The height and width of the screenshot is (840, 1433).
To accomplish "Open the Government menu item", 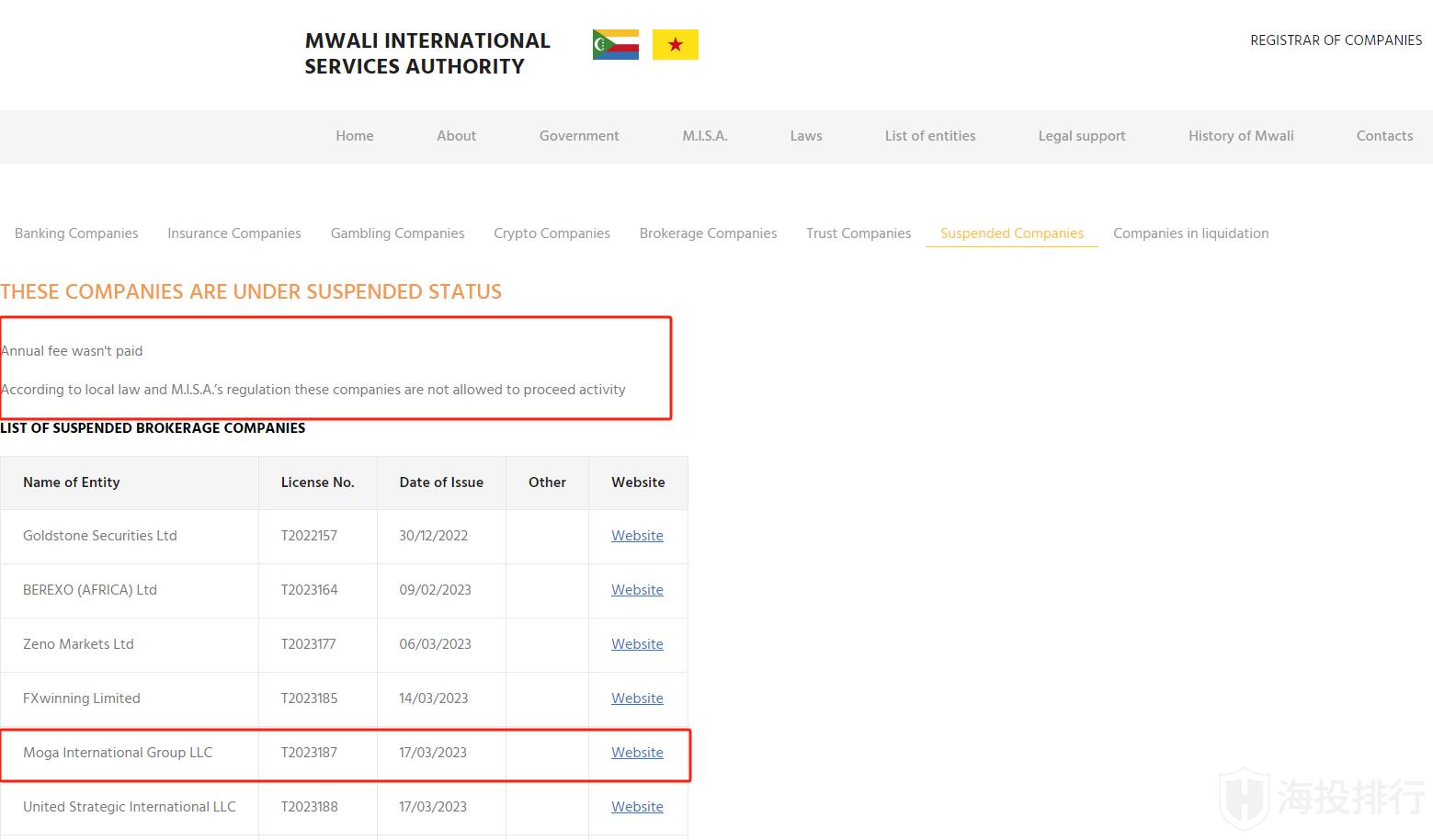I will [579, 136].
